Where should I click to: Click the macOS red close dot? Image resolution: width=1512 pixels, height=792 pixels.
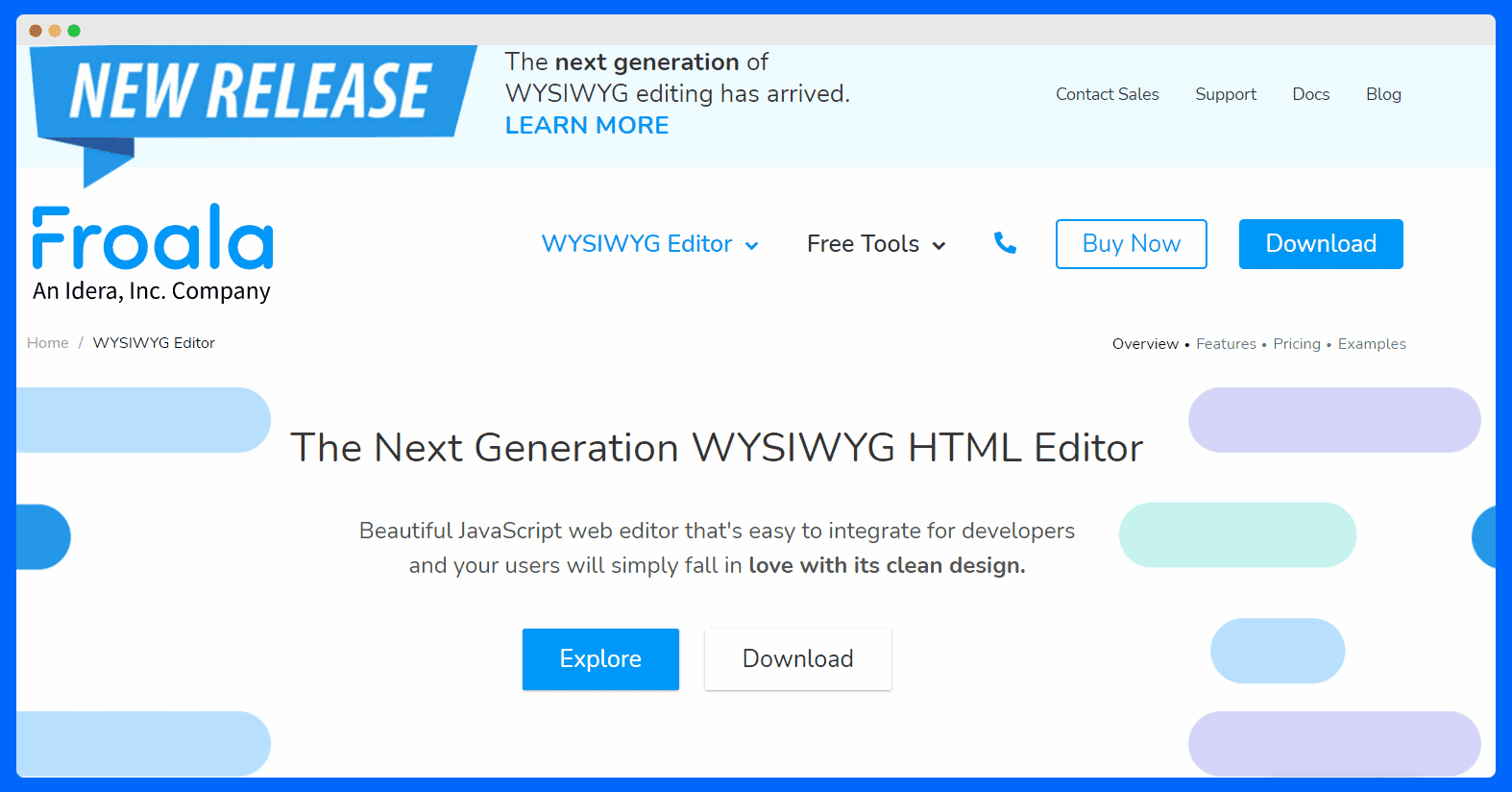pyautogui.click(x=36, y=31)
